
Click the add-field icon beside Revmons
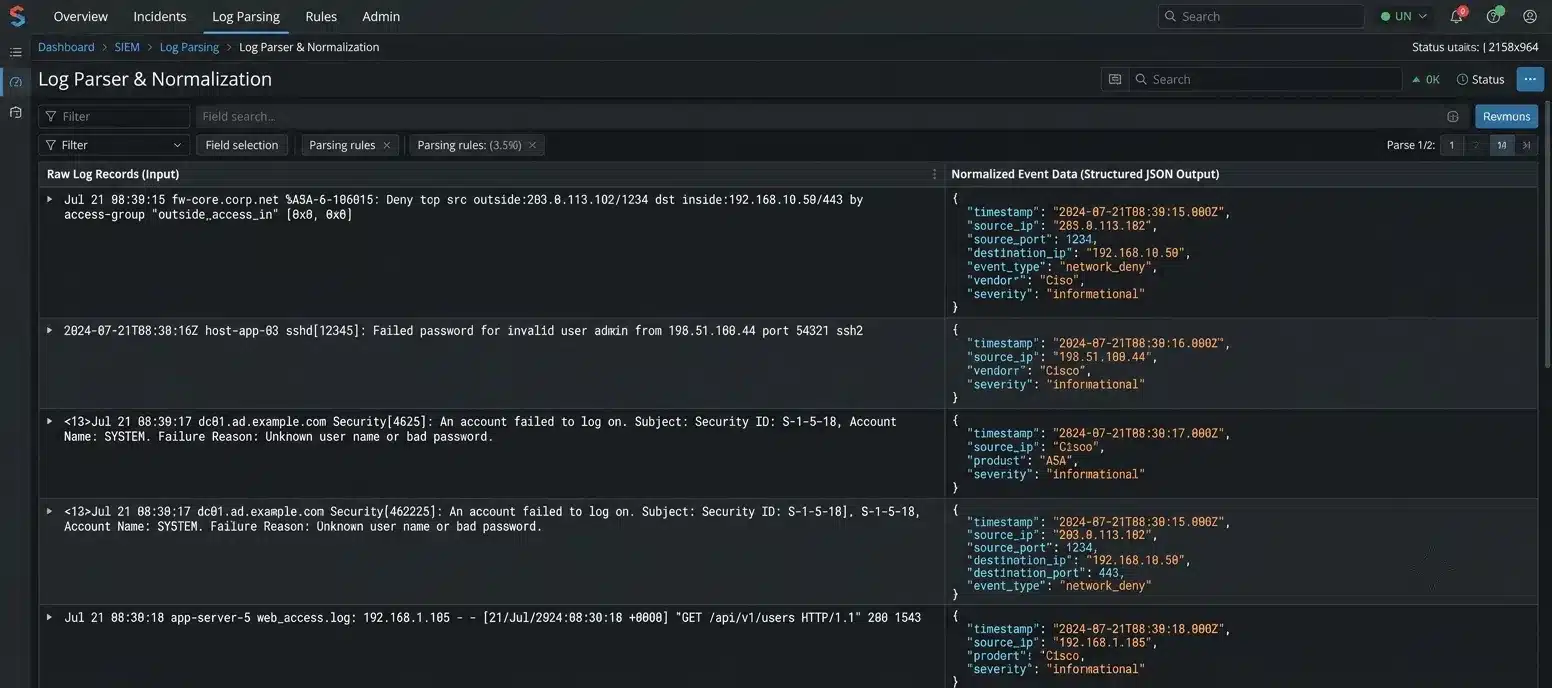1453,116
